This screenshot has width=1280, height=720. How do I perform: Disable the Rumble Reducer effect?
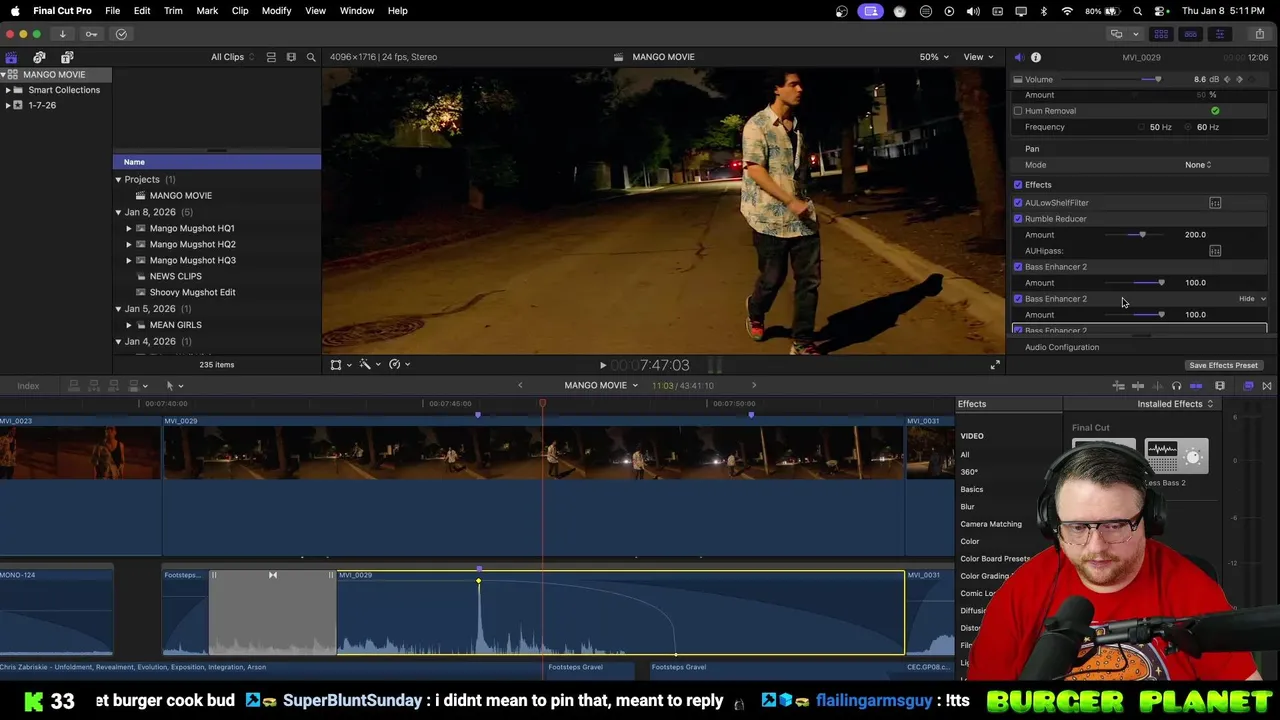1018,219
